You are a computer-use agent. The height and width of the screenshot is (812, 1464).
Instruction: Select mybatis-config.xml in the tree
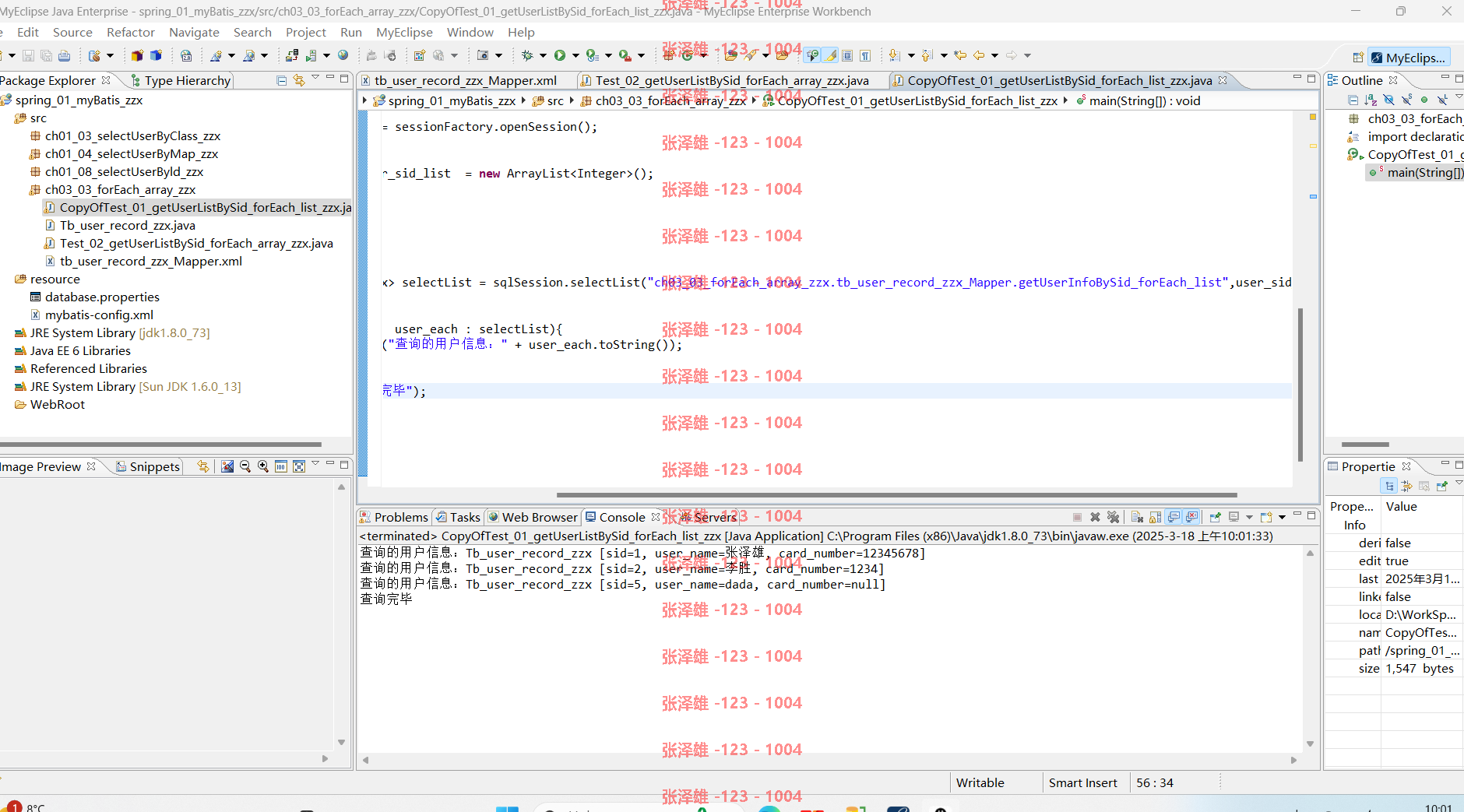[x=99, y=315]
